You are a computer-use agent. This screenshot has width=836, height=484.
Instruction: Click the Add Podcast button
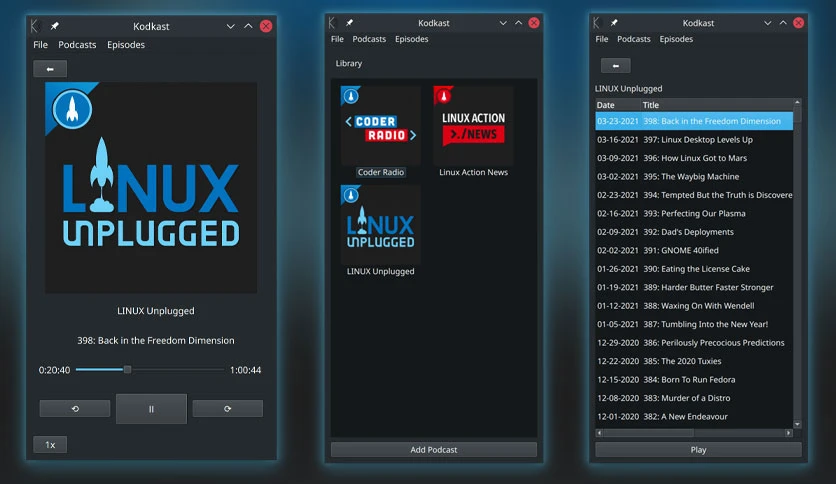point(433,449)
